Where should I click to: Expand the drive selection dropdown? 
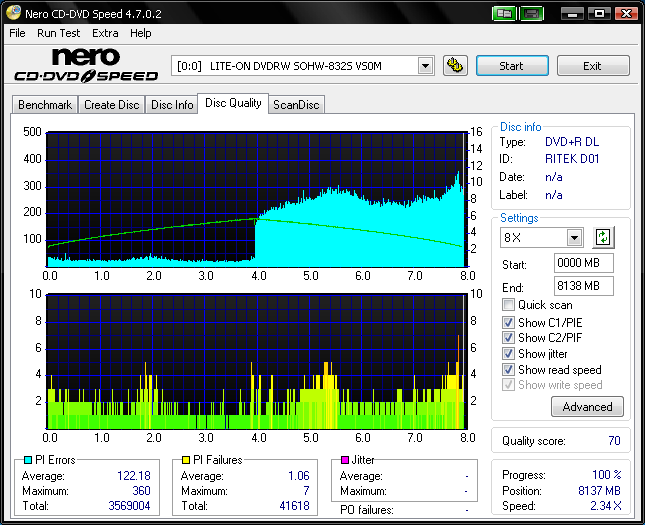pos(425,66)
